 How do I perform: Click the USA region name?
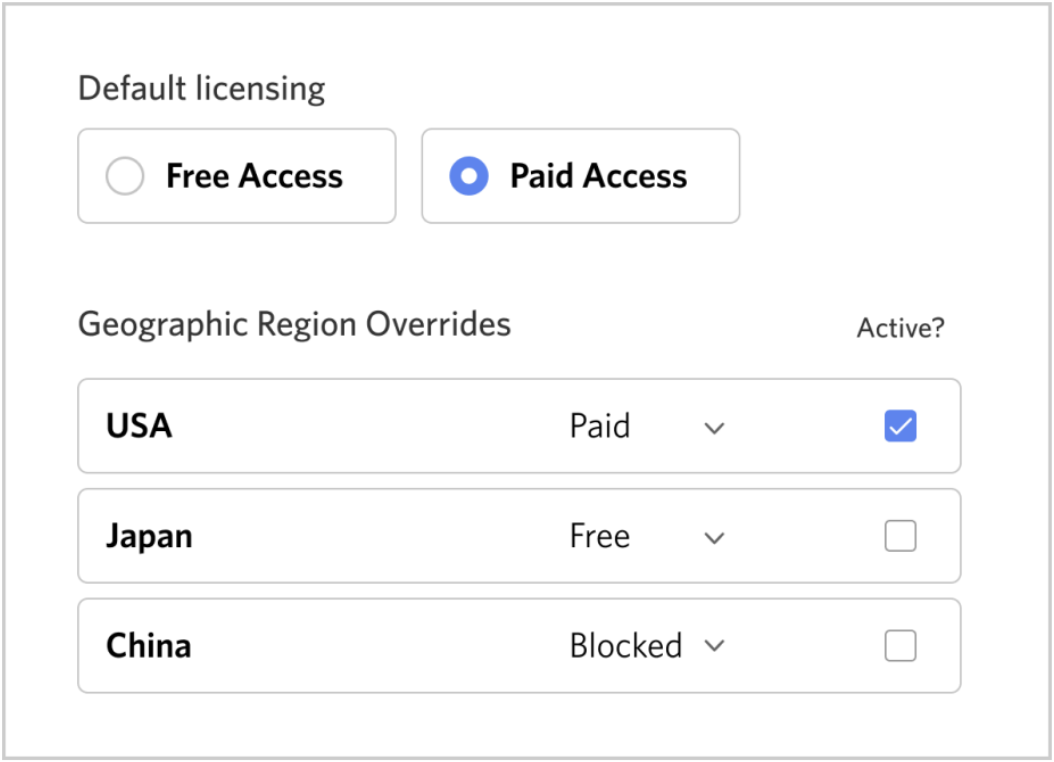(x=139, y=427)
